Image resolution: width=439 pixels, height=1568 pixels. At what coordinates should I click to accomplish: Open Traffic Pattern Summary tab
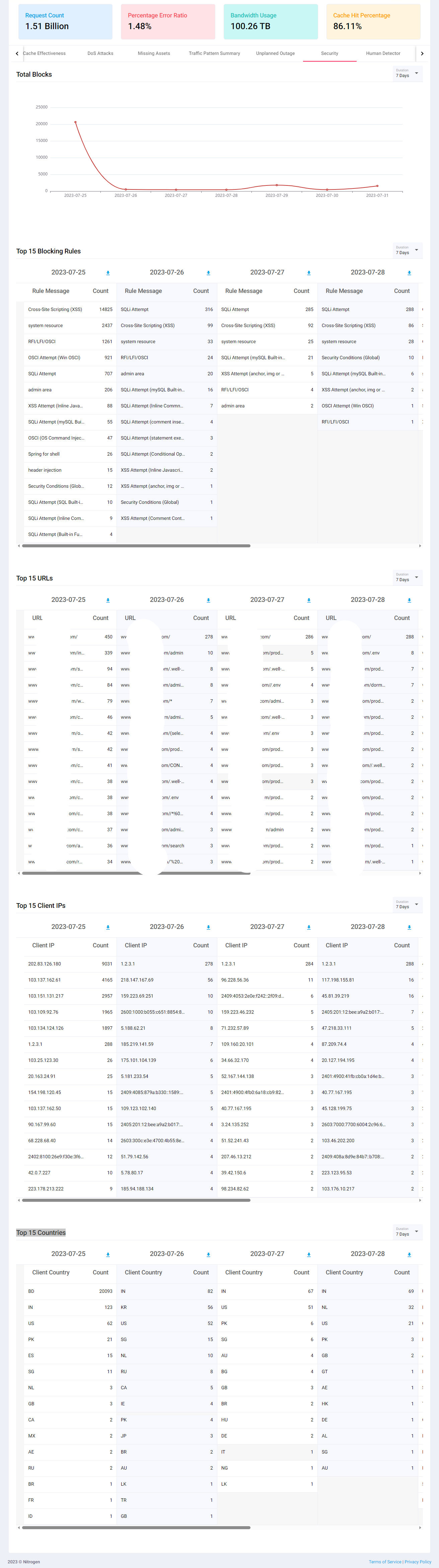click(x=214, y=54)
